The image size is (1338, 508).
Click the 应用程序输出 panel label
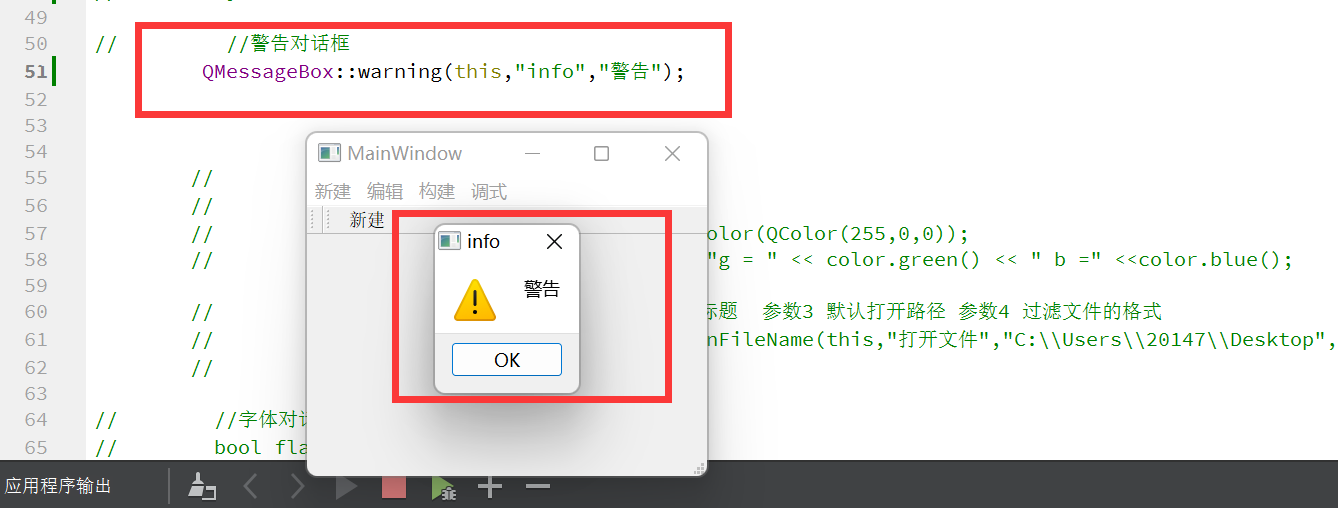[58, 486]
